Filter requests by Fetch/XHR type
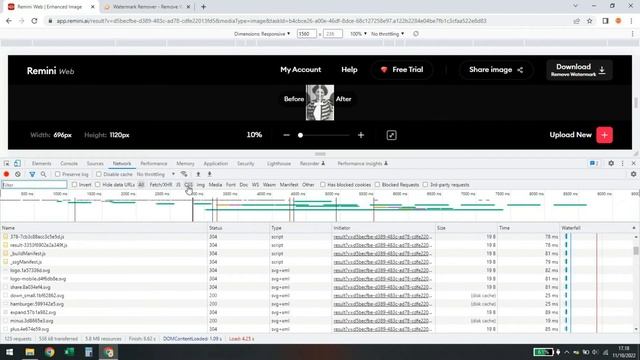The height and width of the screenshot is (360, 640). tap(161, 185)
